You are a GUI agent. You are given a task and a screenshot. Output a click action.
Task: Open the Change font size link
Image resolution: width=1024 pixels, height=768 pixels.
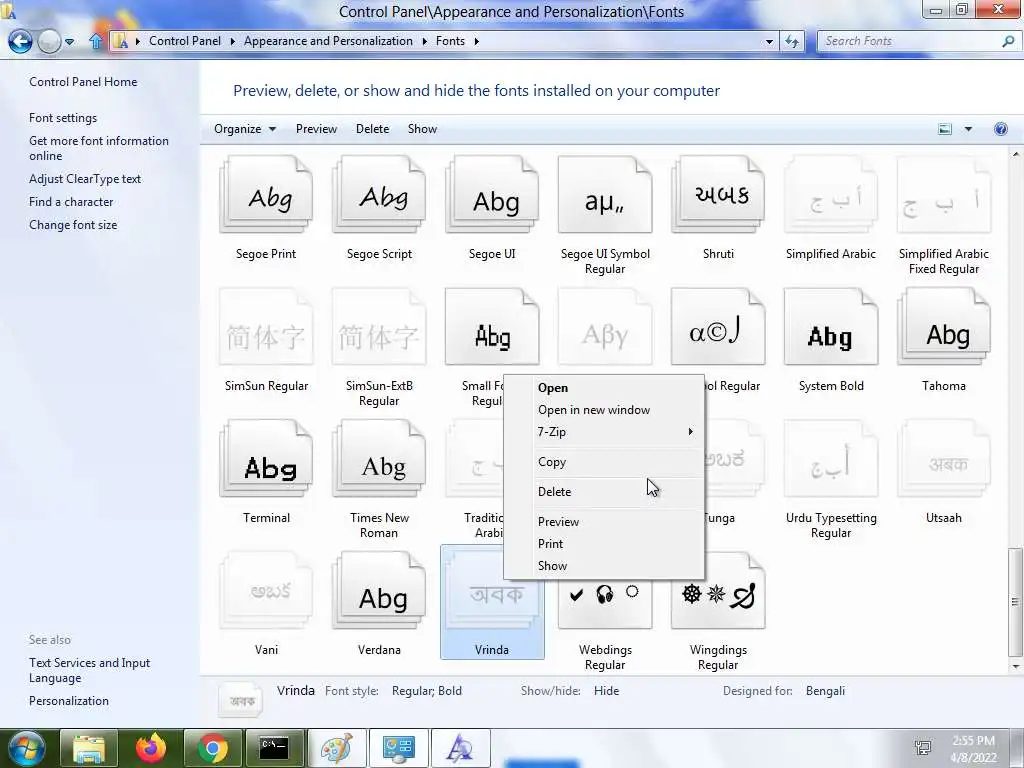point(72,225)
